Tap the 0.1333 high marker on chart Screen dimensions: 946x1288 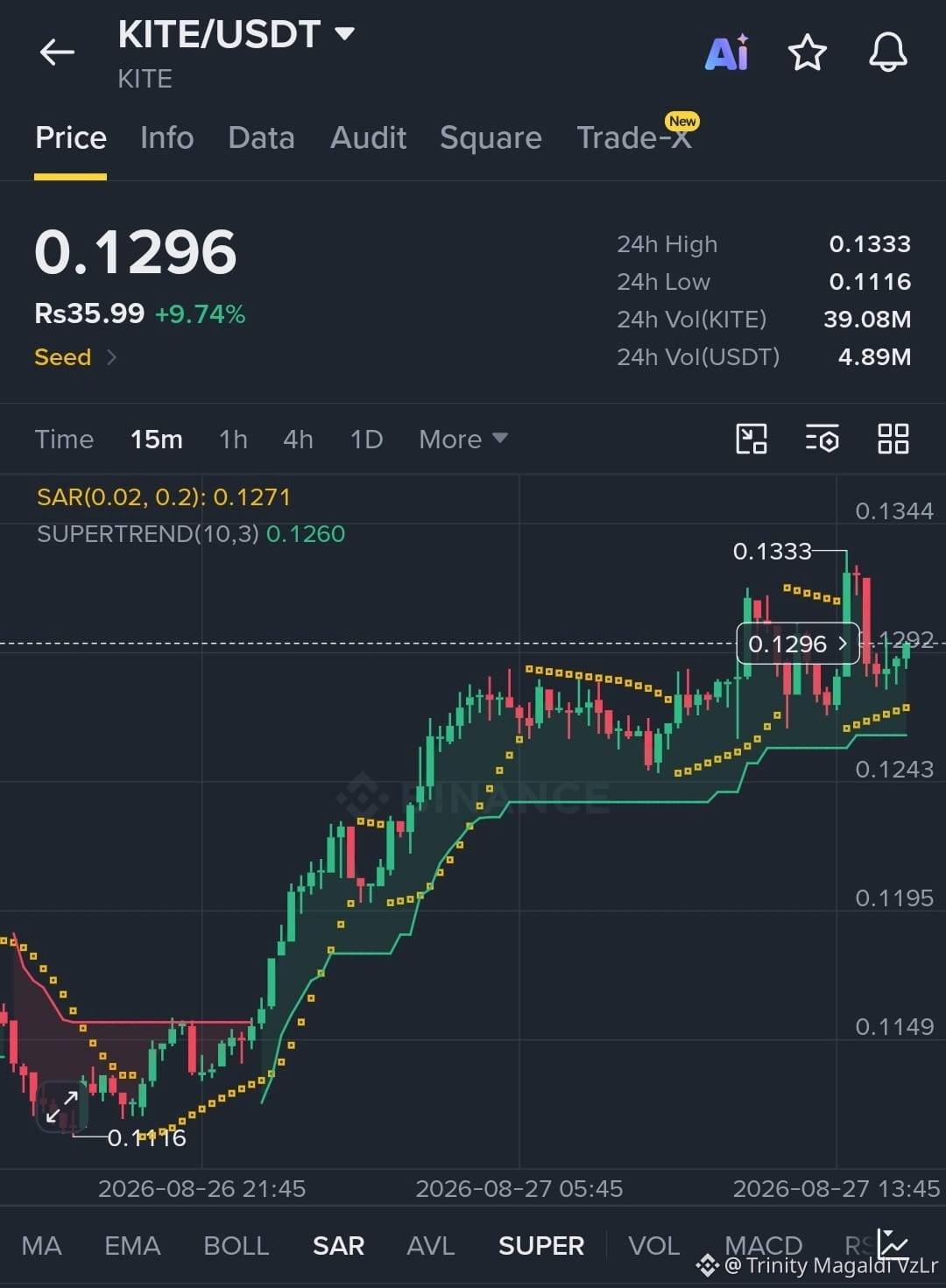tap(772, 551)
